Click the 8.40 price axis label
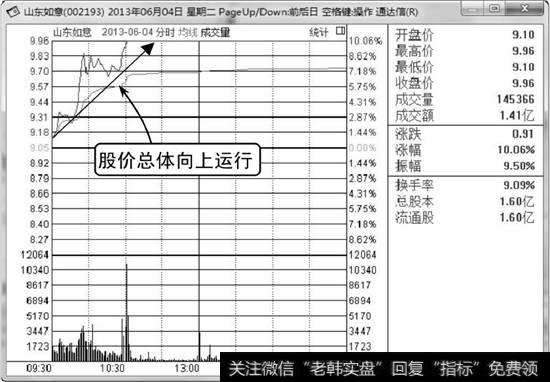This screenshot has height=382, width=550. [40, 224]
